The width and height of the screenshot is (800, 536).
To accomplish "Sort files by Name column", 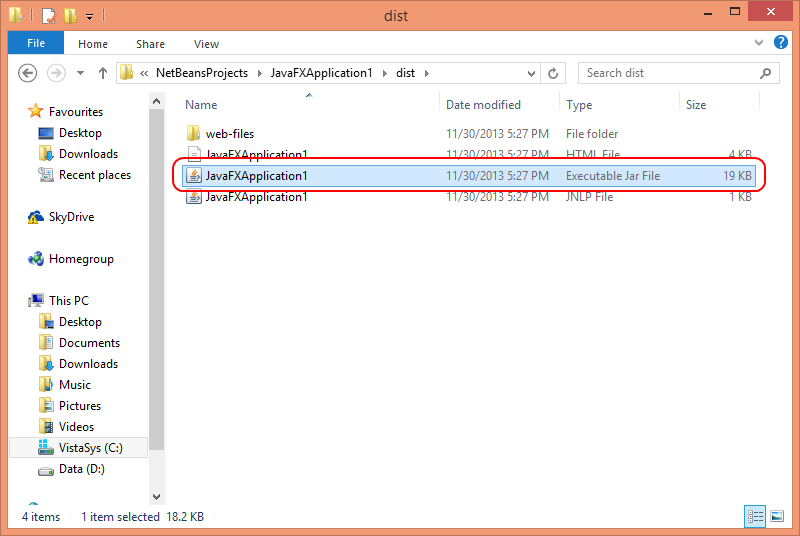I will [x=201, y=105].
